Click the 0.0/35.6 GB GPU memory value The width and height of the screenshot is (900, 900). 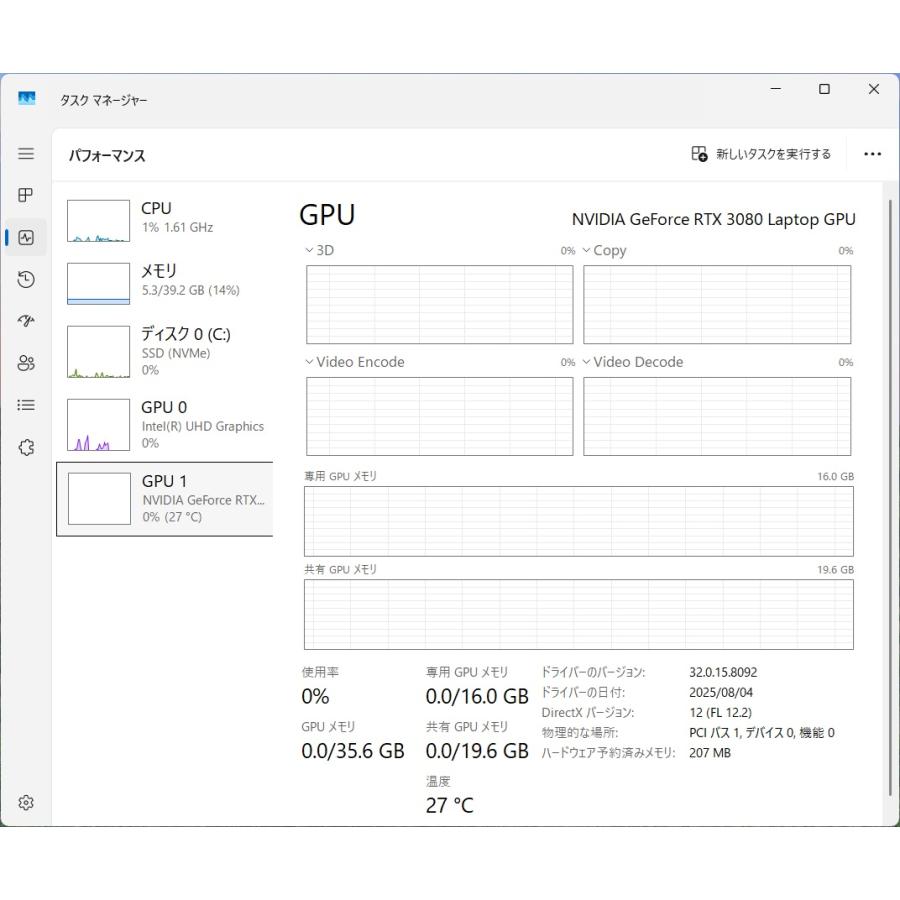tap(353, 751)
